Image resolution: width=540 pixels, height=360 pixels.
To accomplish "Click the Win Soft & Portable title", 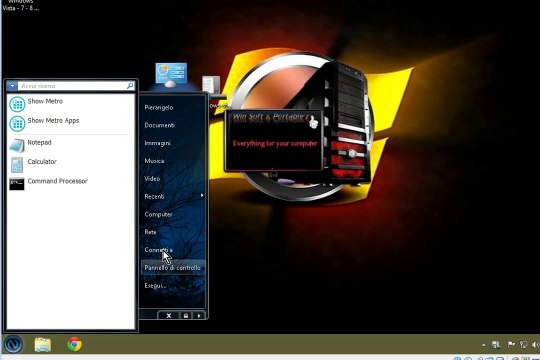I will [x=271, y=117].
